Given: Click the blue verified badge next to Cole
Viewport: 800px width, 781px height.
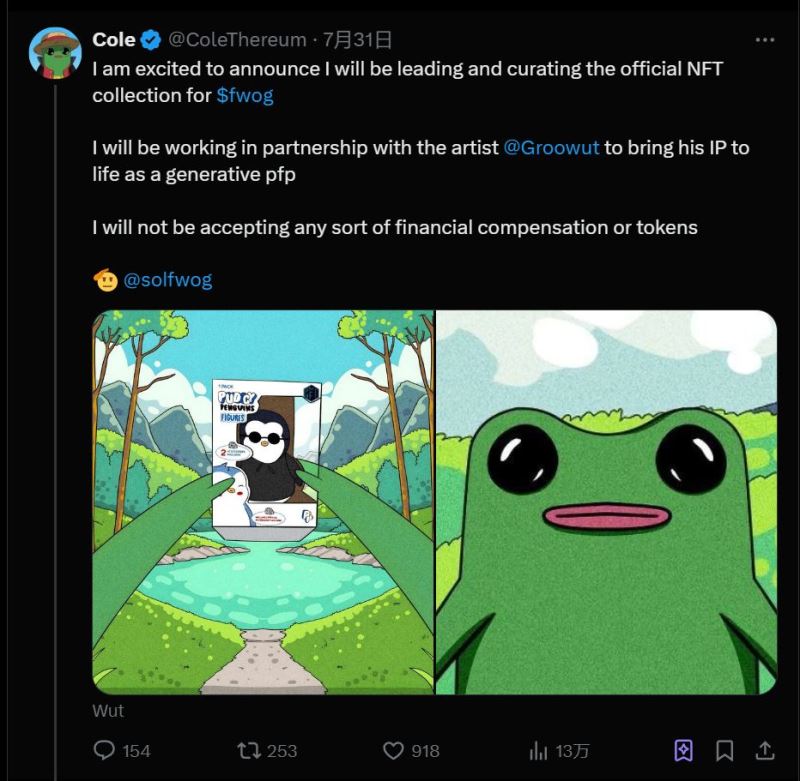Looking at the screenshot, I should point(151,40).
